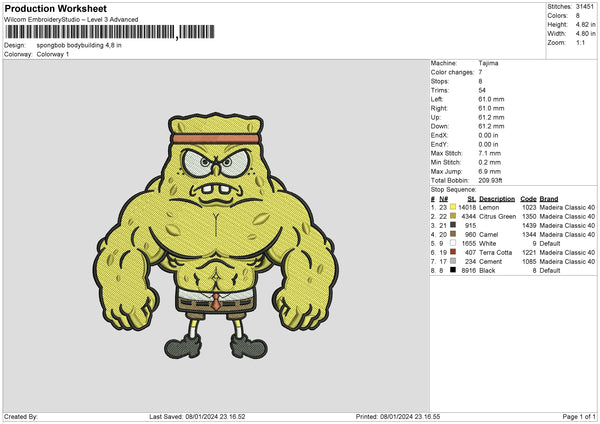Click the Citrus Green color swatch
This screenshot has height=424, width=600.
pyautogui.click(x=453, y=216)
